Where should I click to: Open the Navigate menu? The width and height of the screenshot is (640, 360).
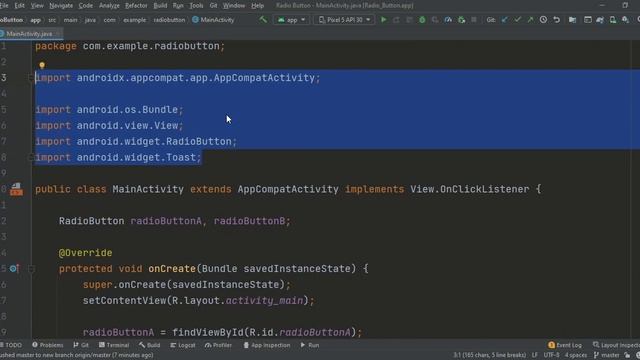pyautogui.click(x=61, y=6)
